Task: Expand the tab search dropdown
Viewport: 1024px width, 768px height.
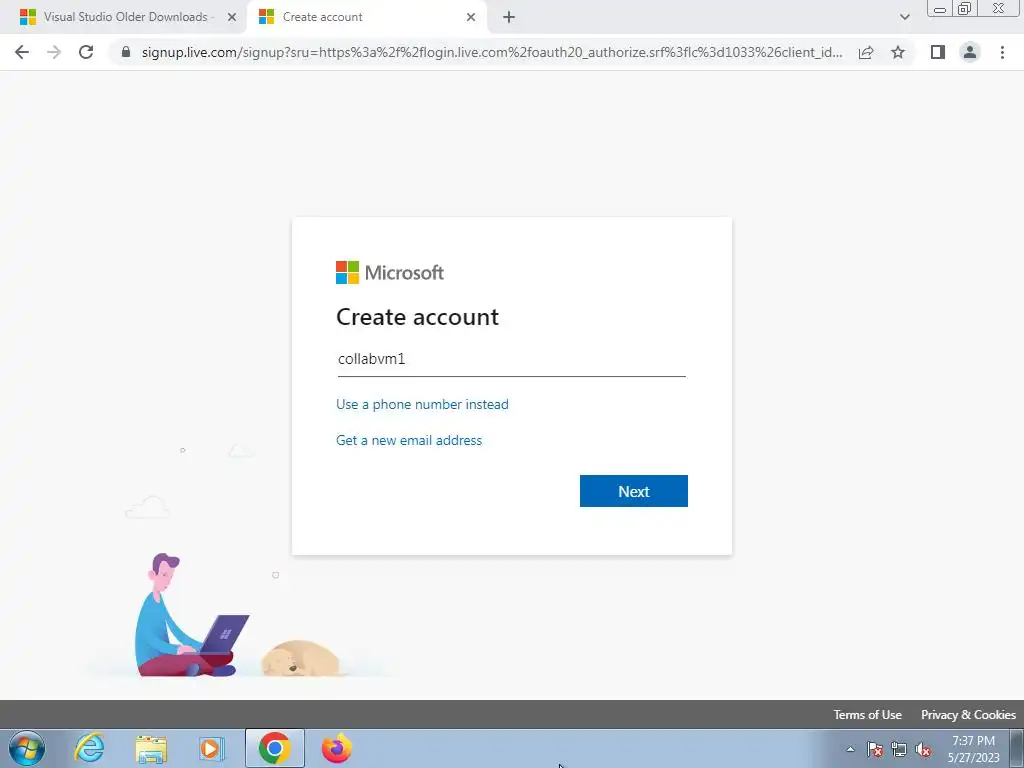Action: click(x=904, y=17)
